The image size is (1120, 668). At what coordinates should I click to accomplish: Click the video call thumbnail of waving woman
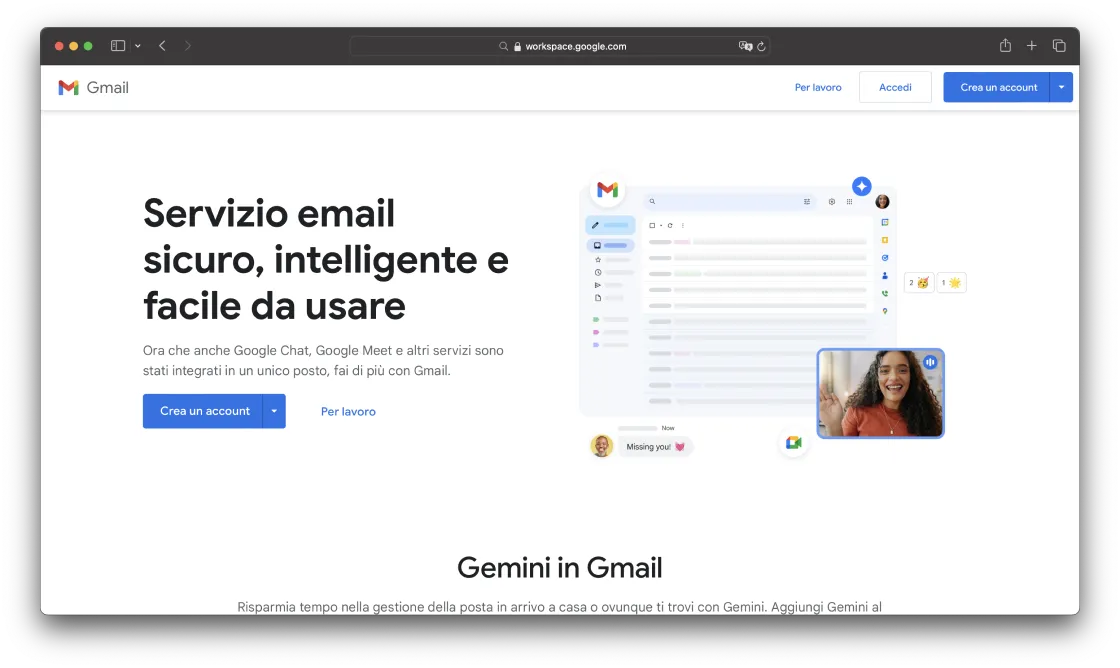pyautogui.click(x=880, y=393)
